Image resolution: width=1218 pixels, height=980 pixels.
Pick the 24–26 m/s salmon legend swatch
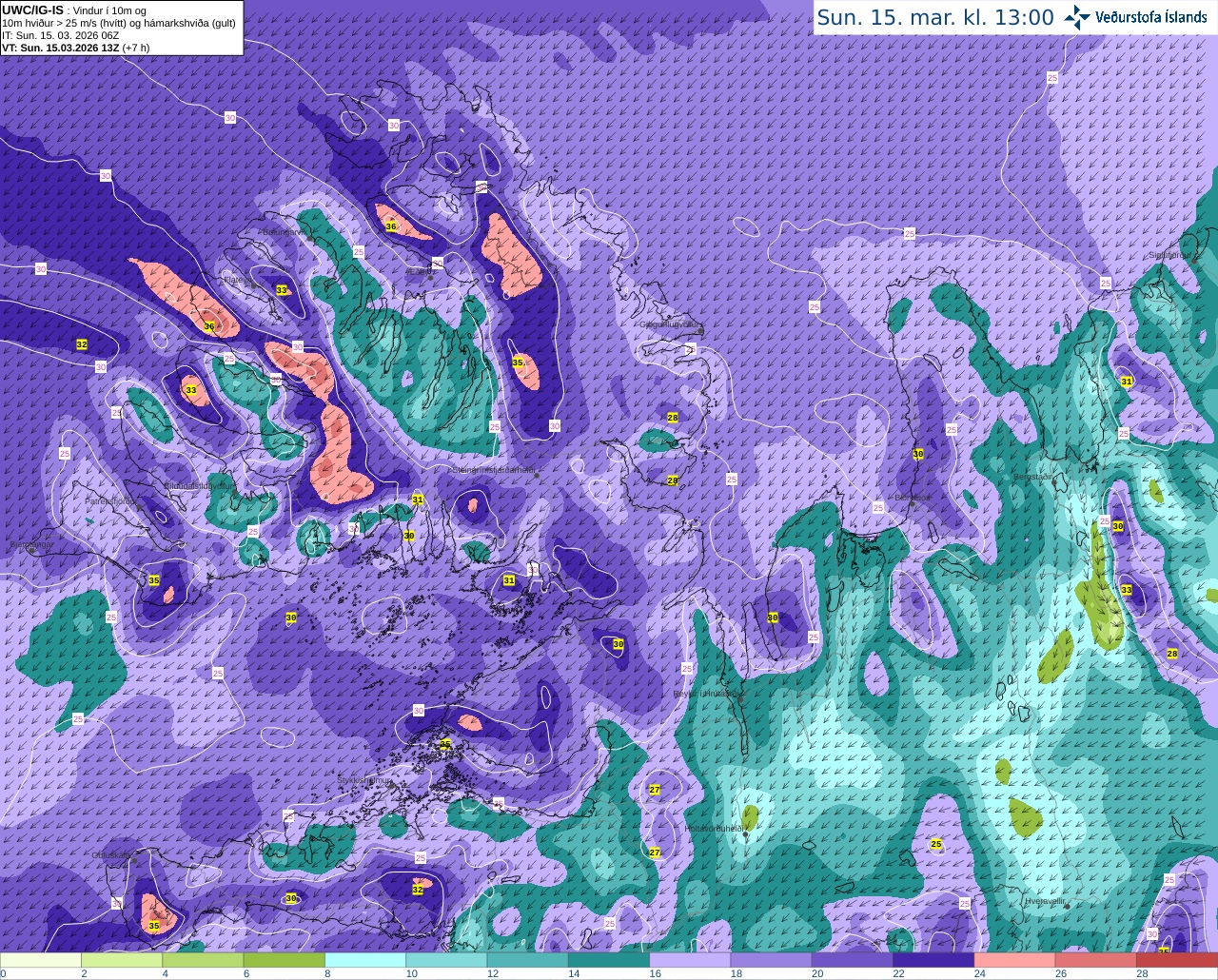1014,960
